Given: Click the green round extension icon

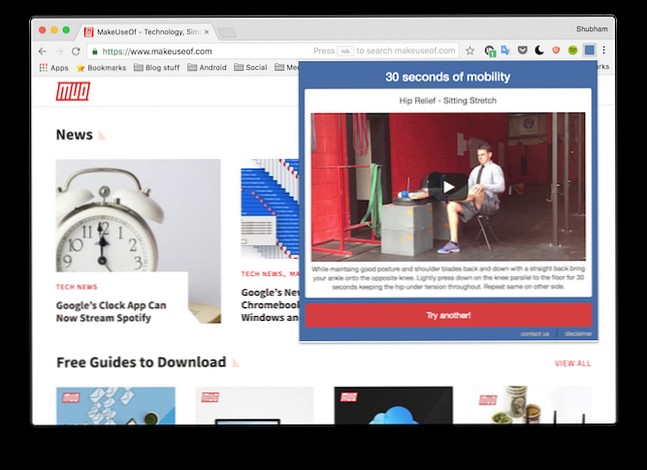Looking at the screenshot, I should click(572, 50).
